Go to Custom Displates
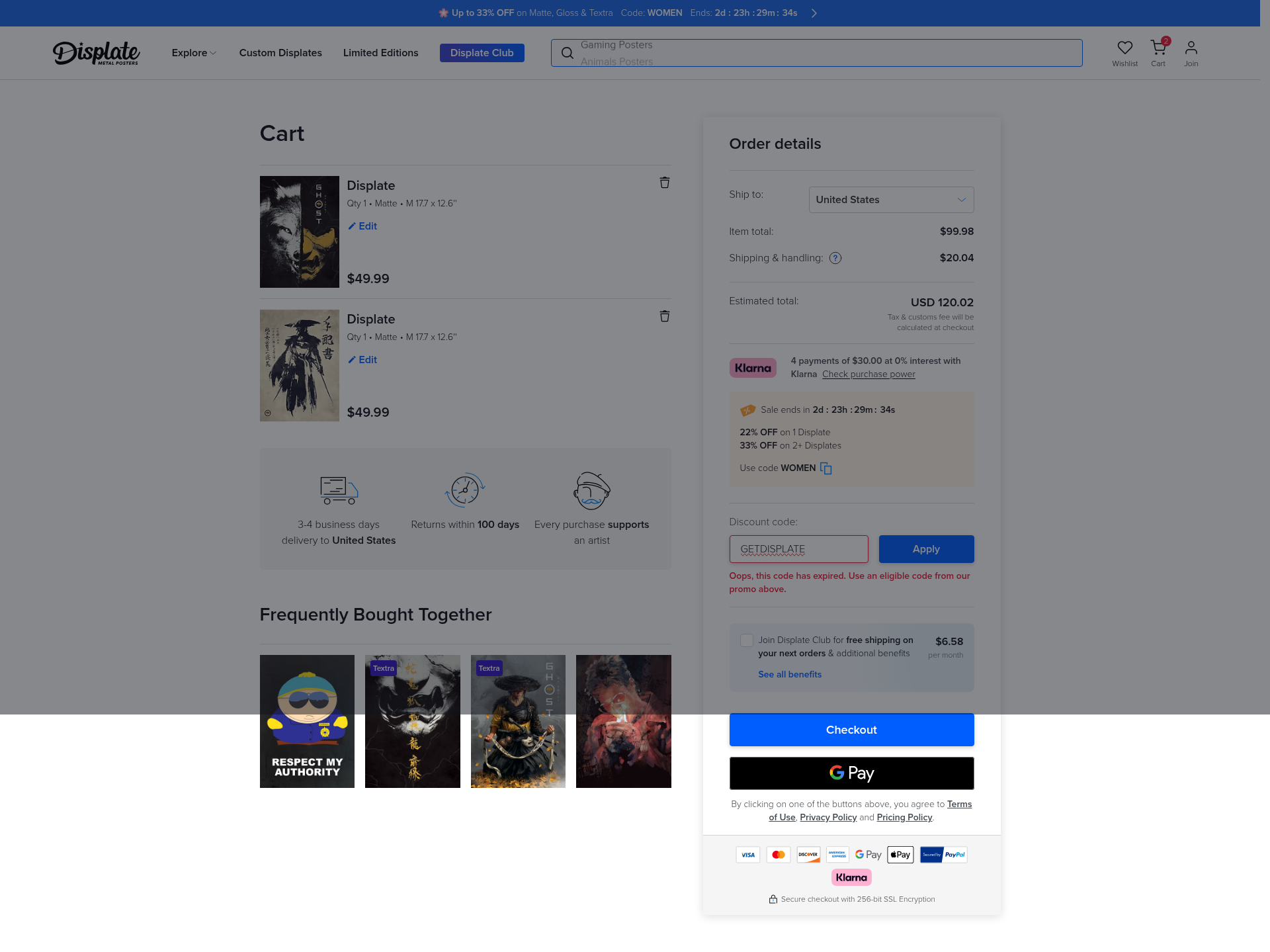This screenshot has width=1270, height=952. [280, 53]
